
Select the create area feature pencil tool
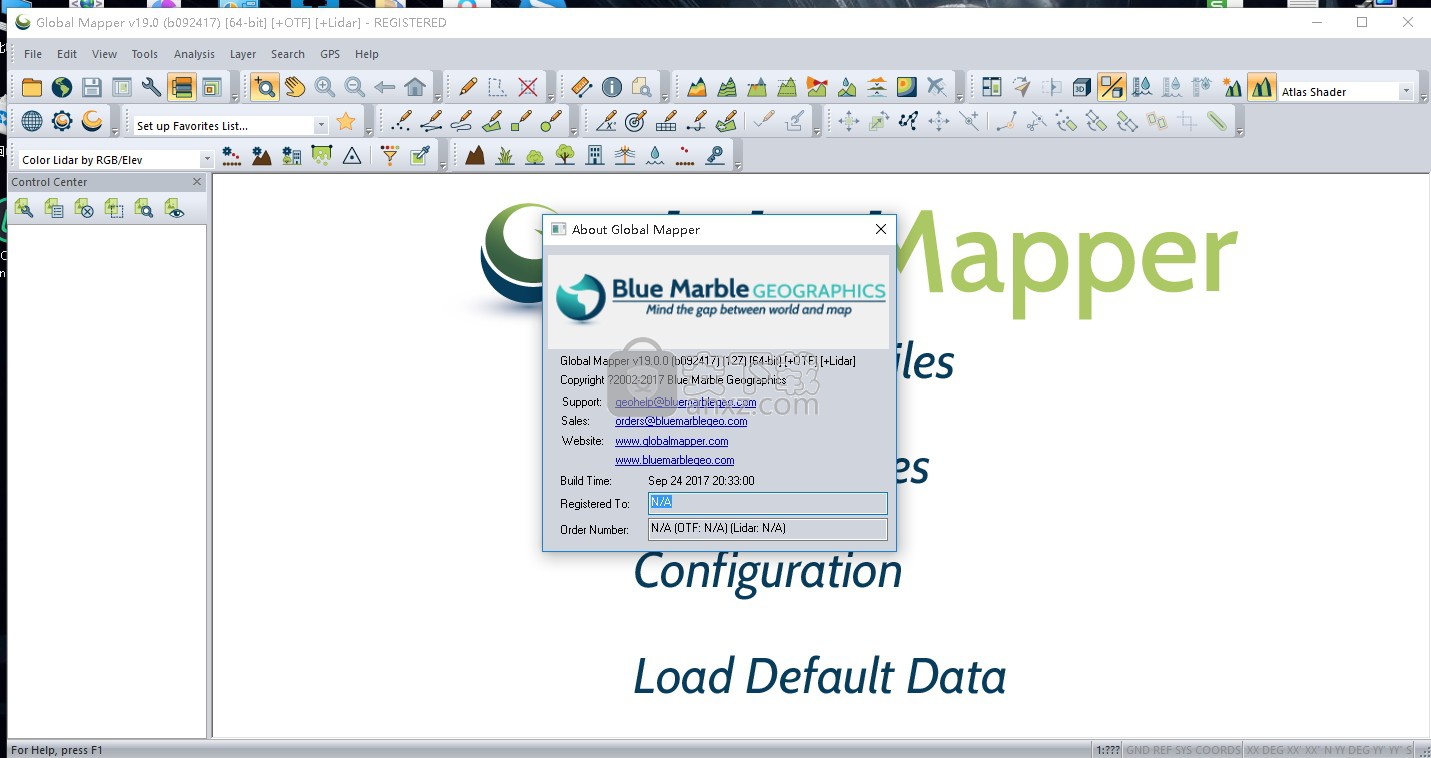[491, 122]
